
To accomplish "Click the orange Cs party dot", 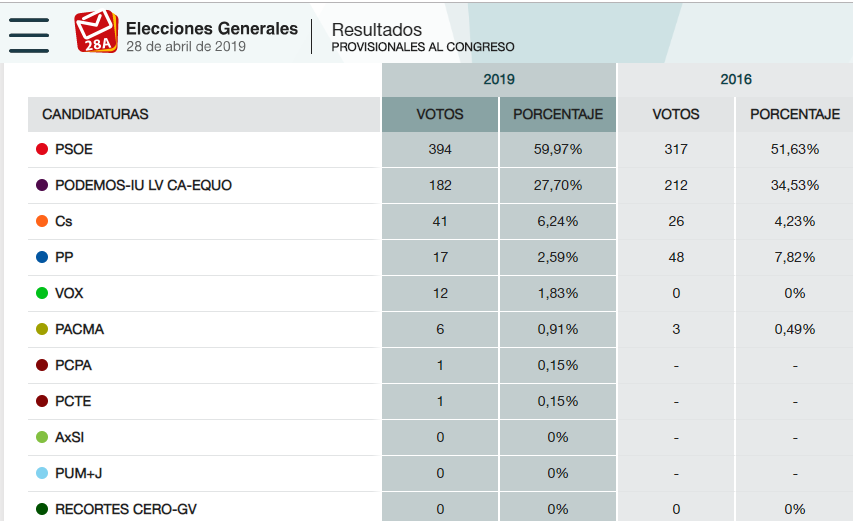I will tap(42, 221).
